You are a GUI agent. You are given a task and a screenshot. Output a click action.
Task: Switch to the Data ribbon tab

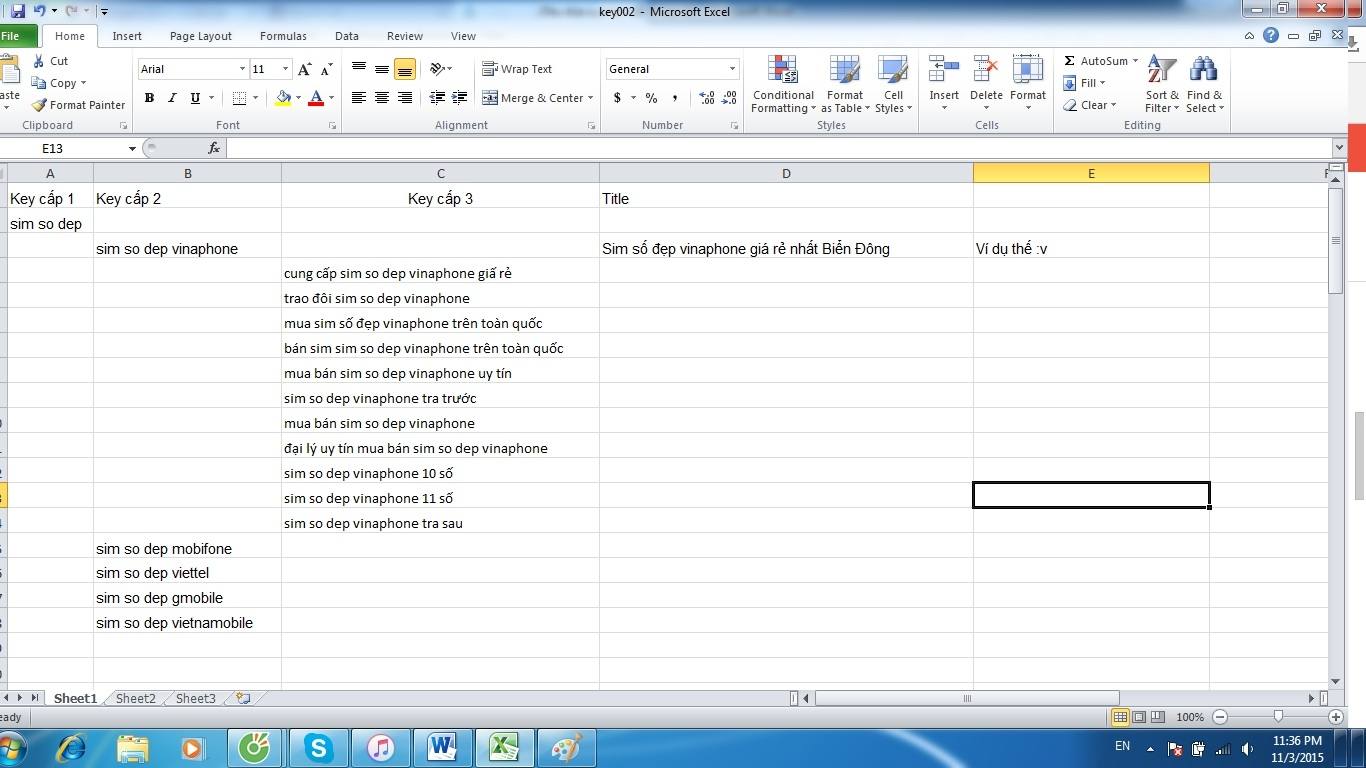[347, 36]
